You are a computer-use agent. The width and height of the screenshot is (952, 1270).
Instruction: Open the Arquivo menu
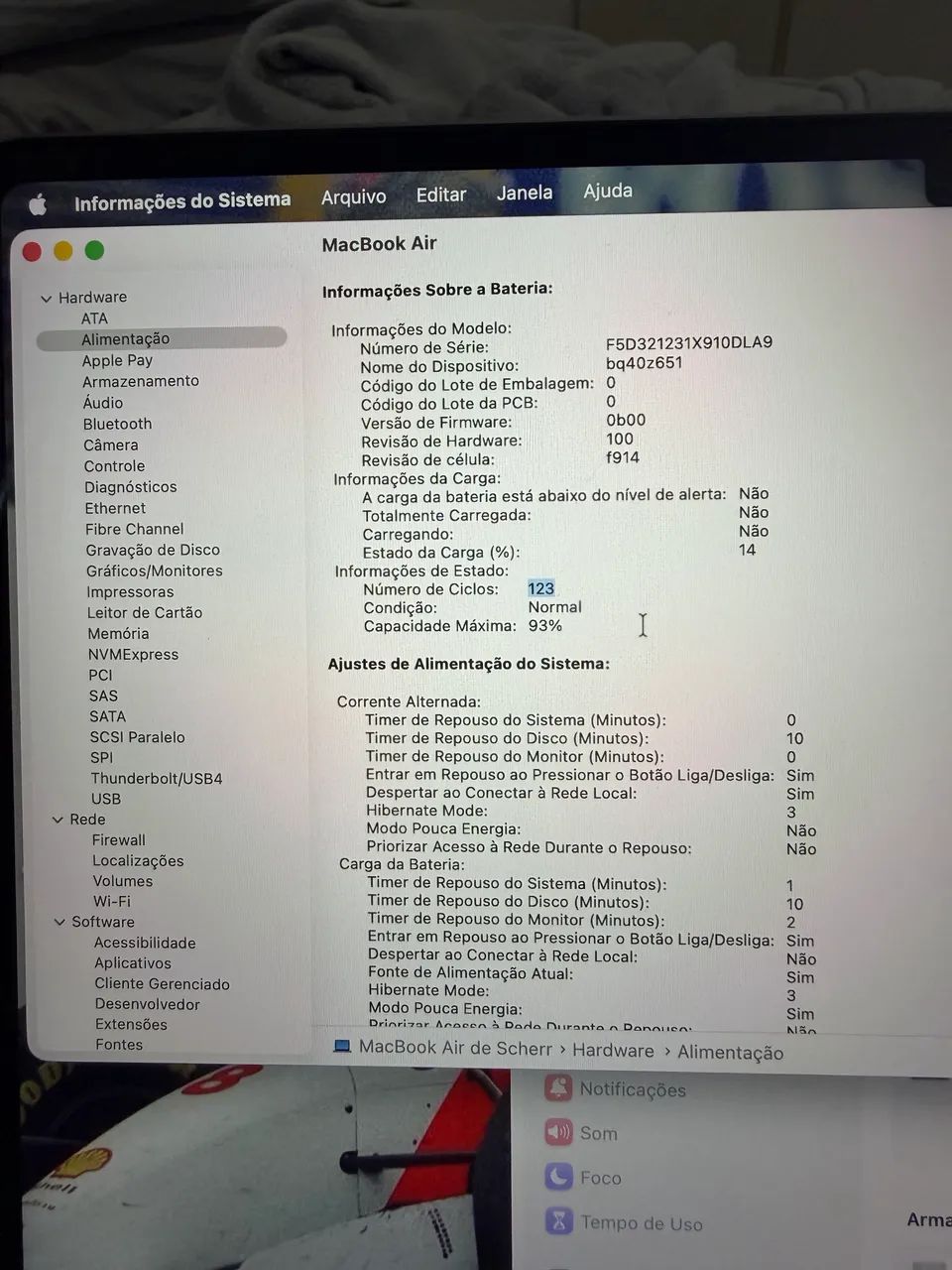353,196
